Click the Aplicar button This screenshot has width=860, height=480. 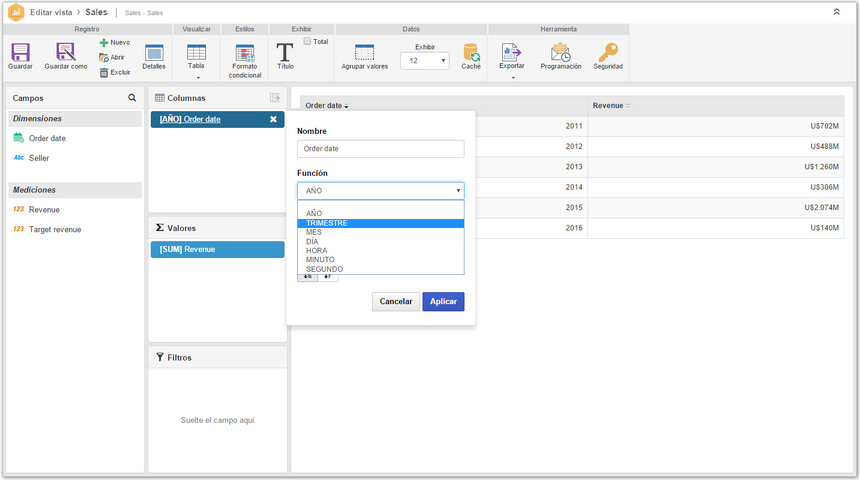point(443,302)
